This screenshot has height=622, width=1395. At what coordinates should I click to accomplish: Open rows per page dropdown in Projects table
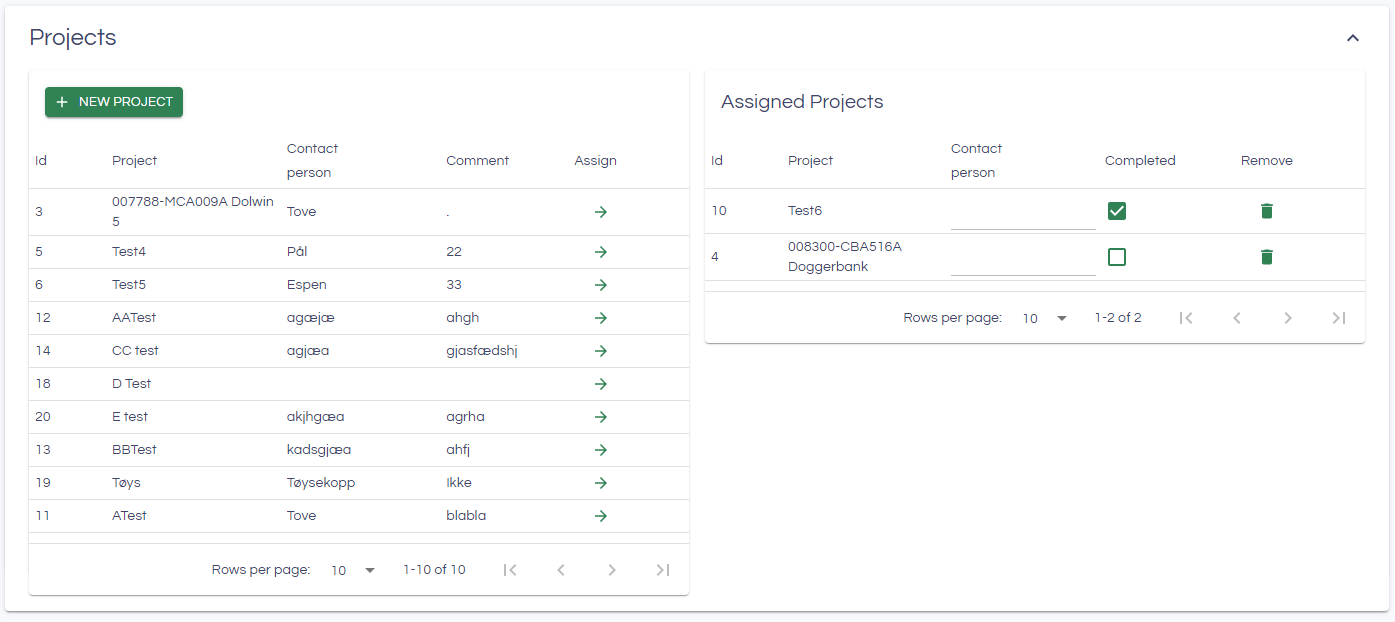(x=353, y=570)
